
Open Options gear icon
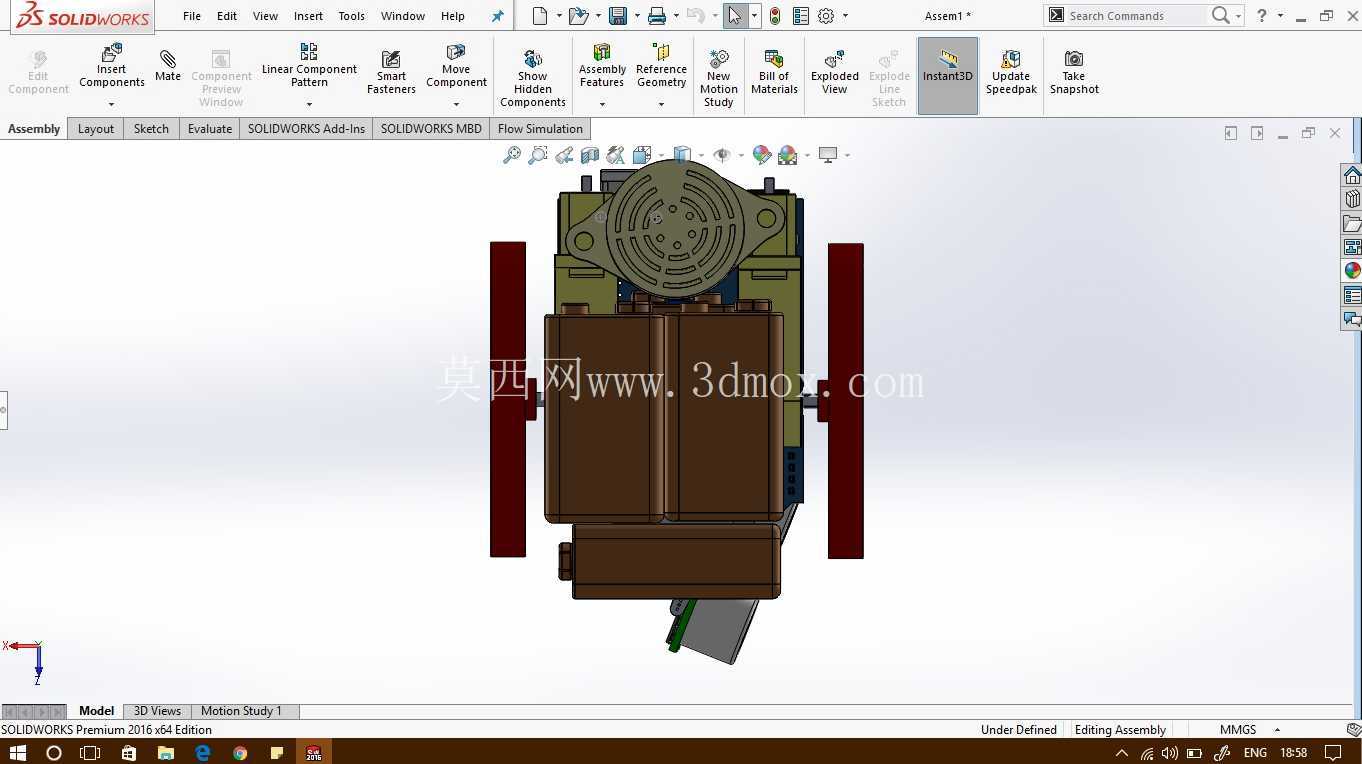tap(826, 16)
